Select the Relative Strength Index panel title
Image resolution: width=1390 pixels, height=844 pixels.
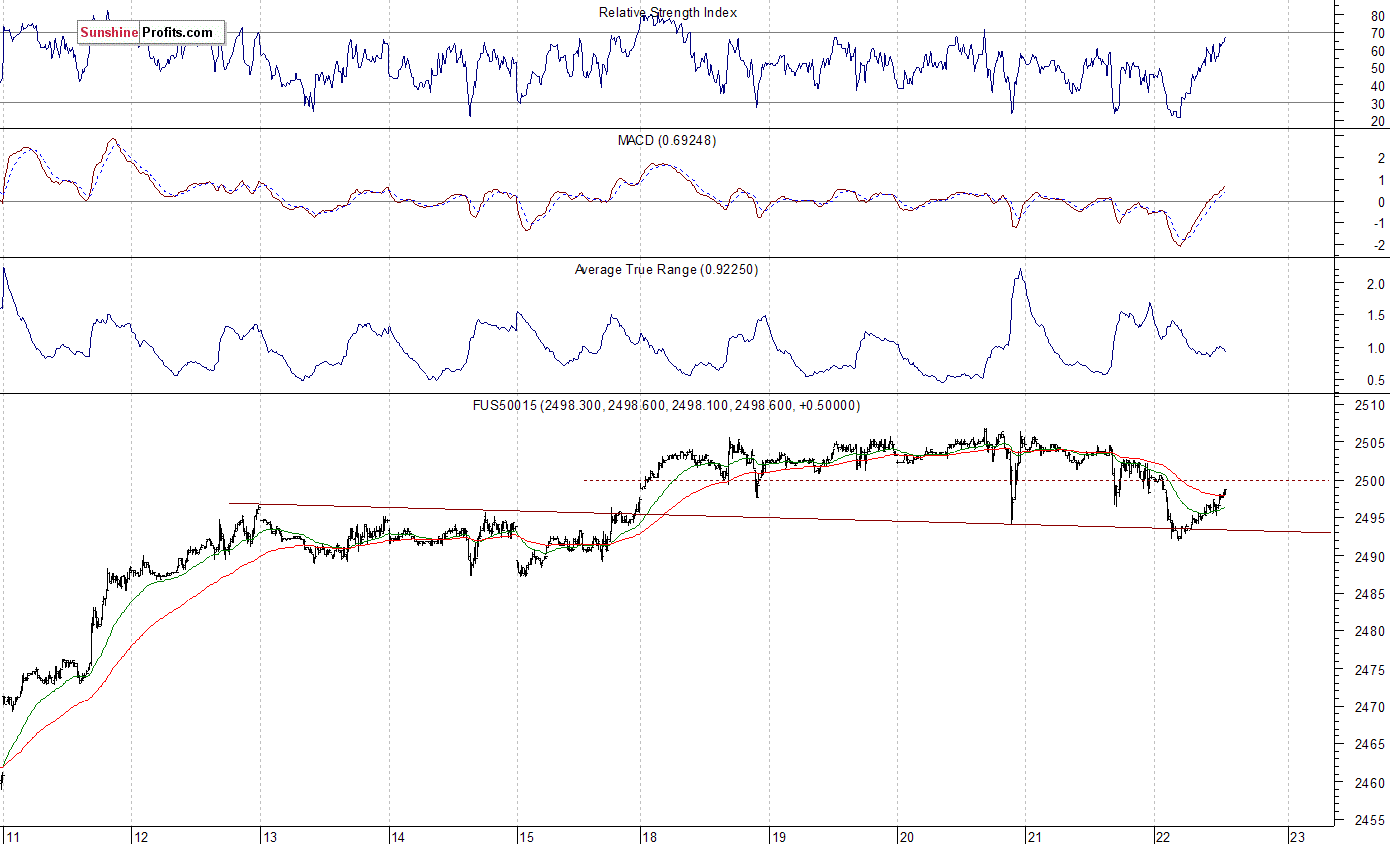click(x=668, y=12)
